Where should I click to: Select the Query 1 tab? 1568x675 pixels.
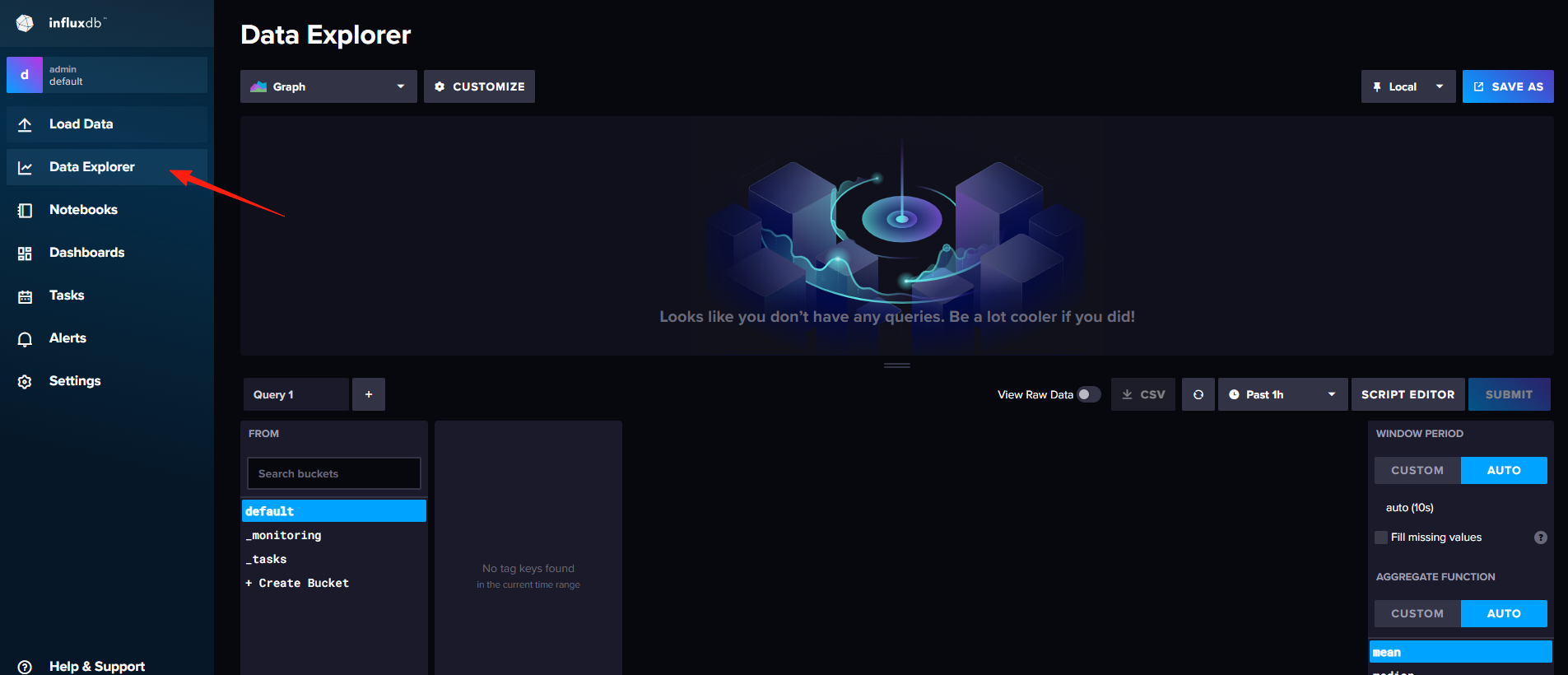[x=295, y=394]
